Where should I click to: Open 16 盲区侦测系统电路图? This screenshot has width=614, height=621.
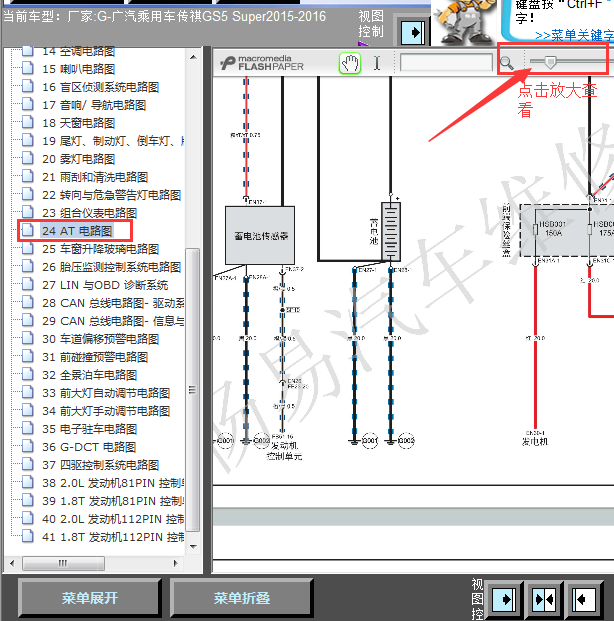101,87
